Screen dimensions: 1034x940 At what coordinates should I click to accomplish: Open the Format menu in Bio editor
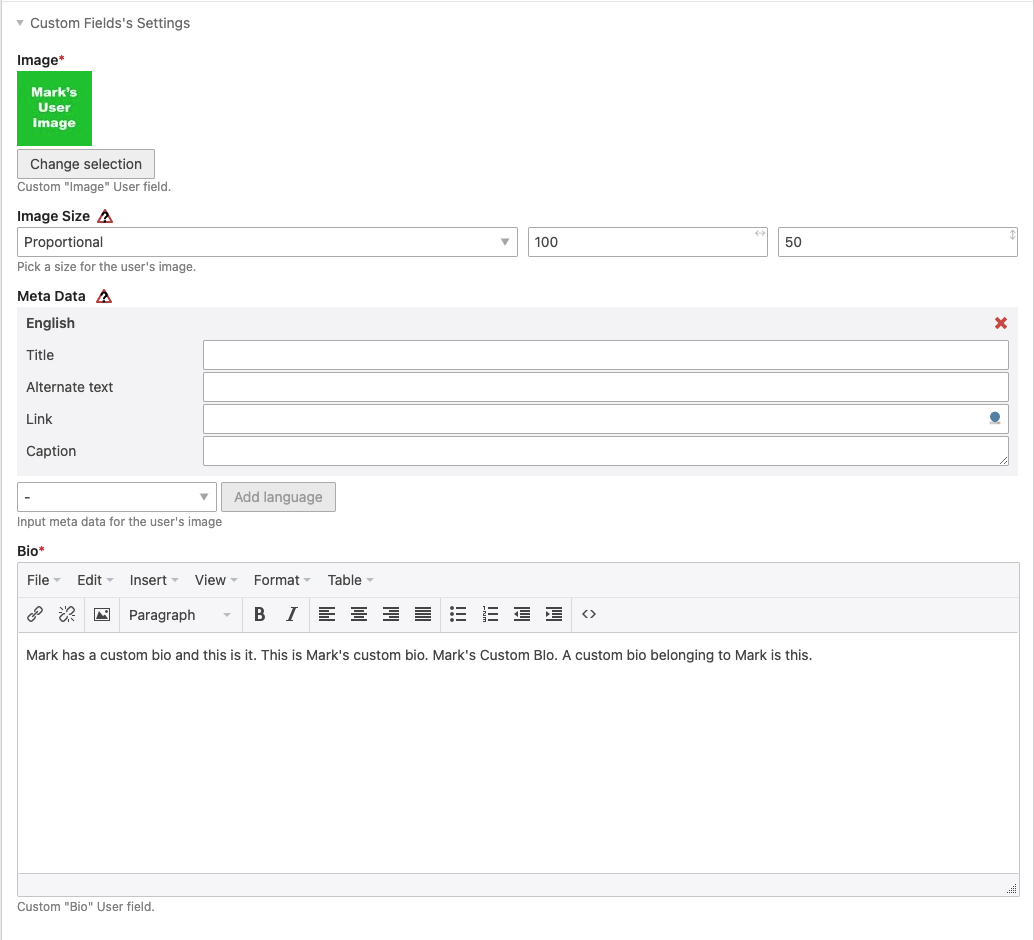[282, 580]
